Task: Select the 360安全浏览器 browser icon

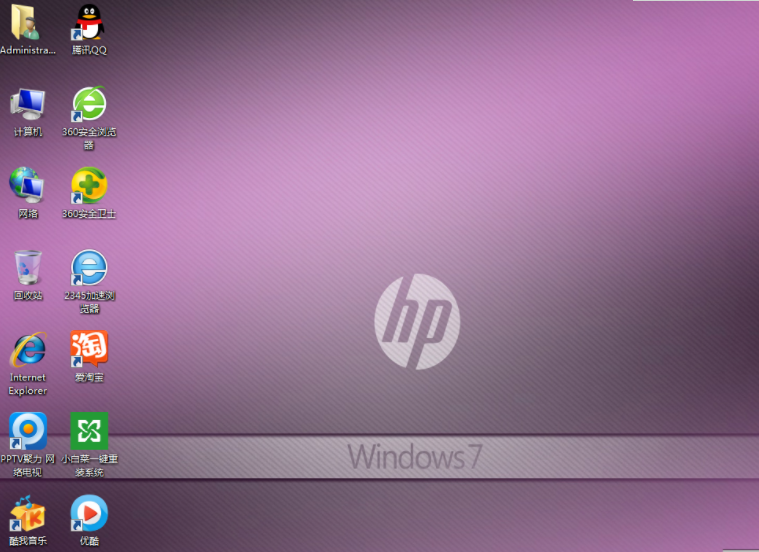Action: (89, 103)
